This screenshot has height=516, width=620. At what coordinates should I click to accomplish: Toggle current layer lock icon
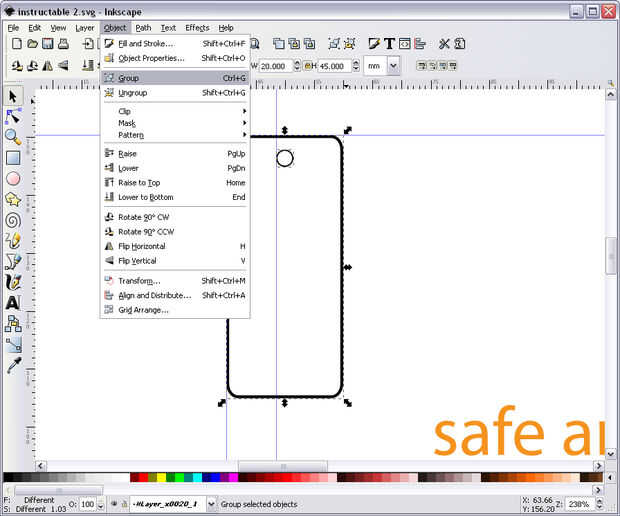pyautogui.click(x=124, y=504)
